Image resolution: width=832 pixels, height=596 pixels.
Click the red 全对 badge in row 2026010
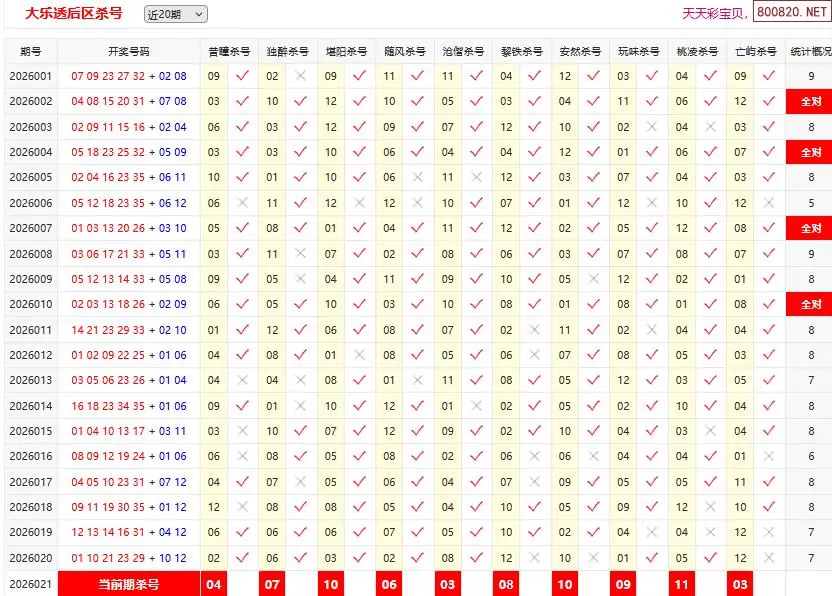coord(810,304)
